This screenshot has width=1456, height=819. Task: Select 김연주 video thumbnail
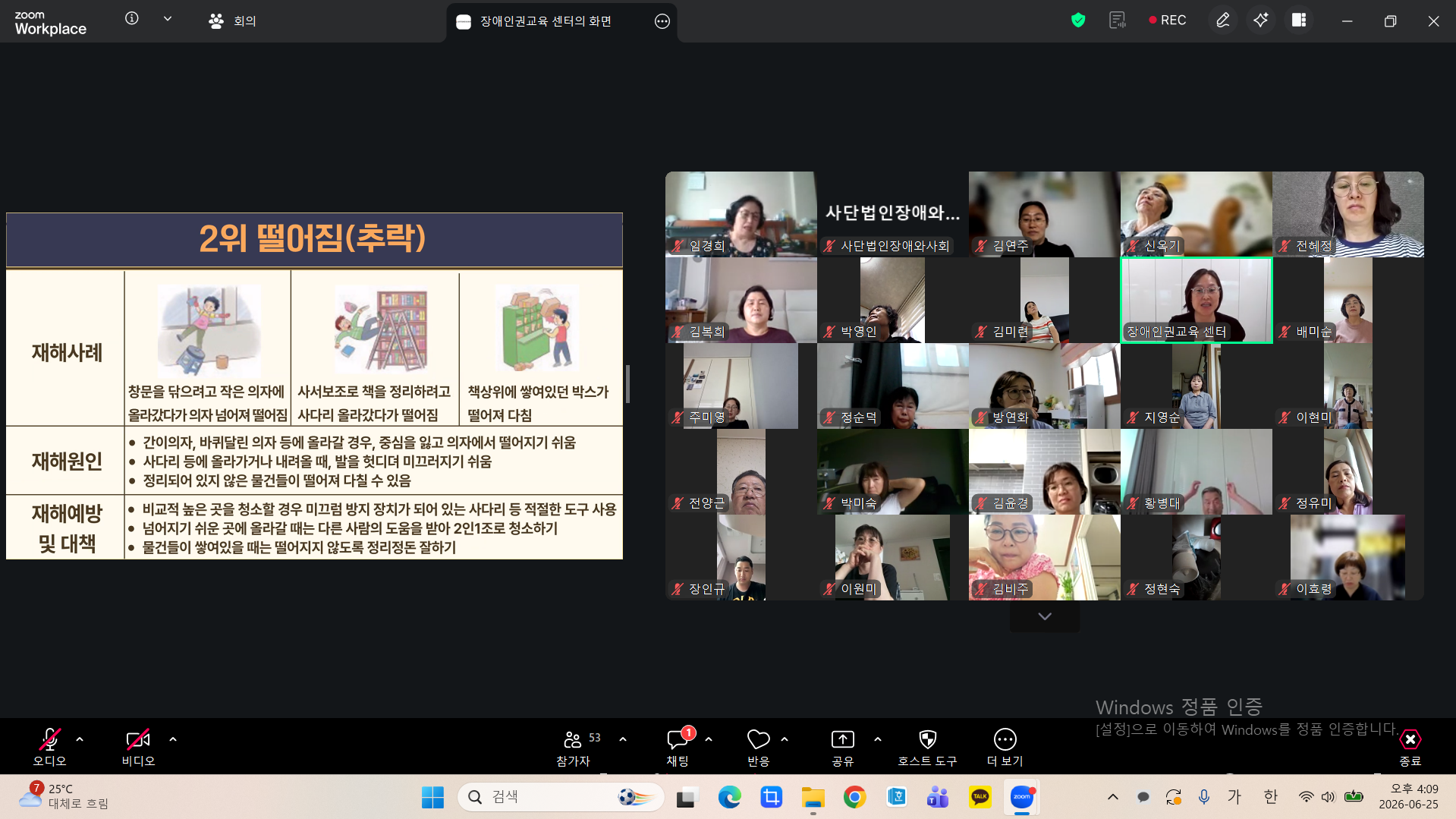point(1045,214)
